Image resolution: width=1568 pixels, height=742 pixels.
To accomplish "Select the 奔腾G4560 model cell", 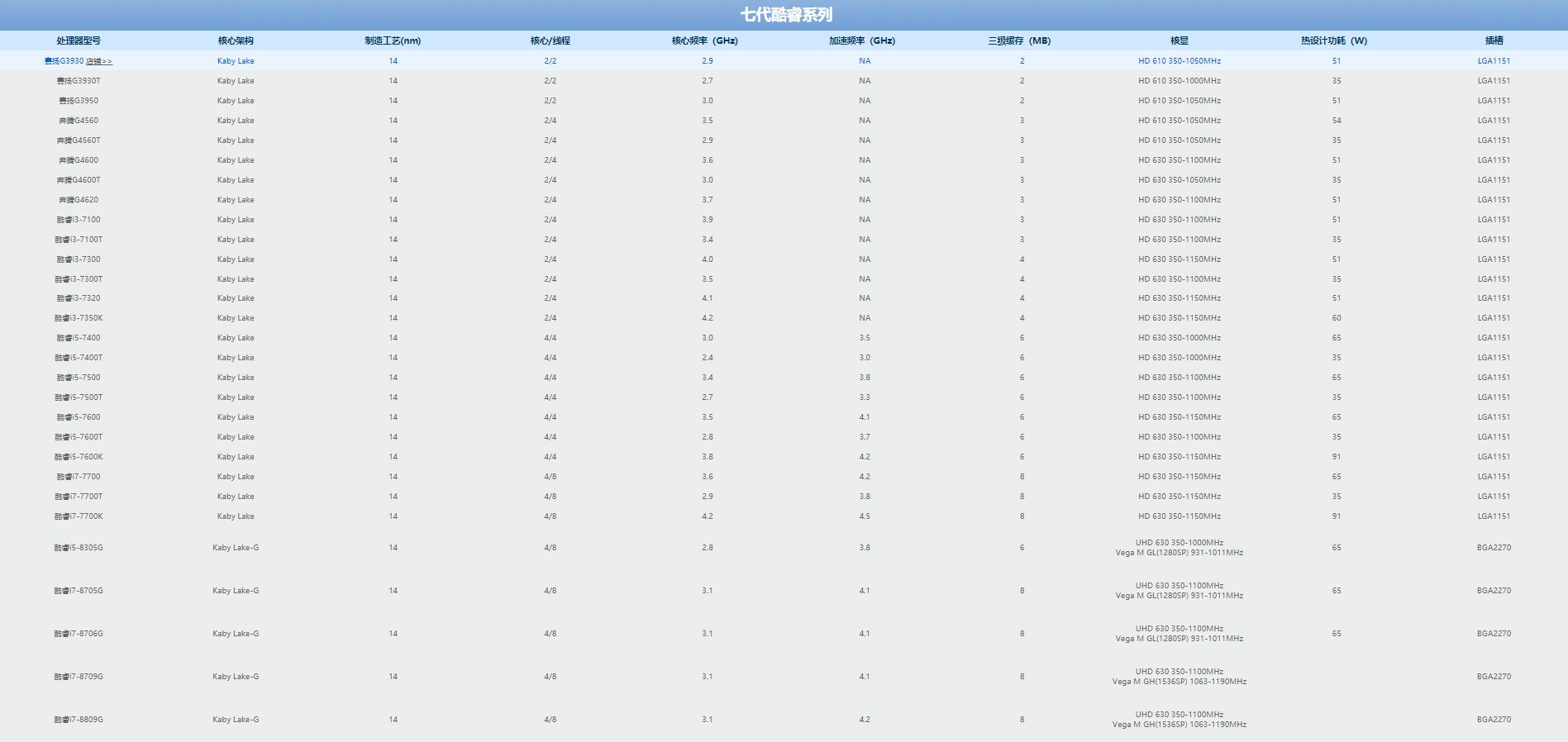I will click(79, 121).
